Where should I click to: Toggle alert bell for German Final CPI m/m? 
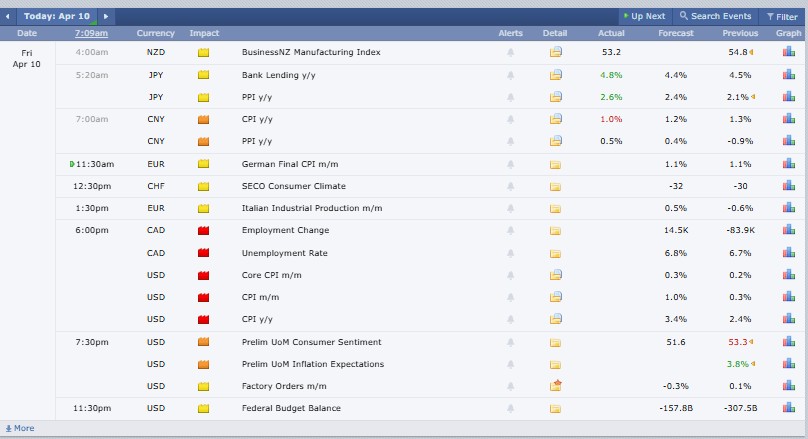click(x=510, y=164)
